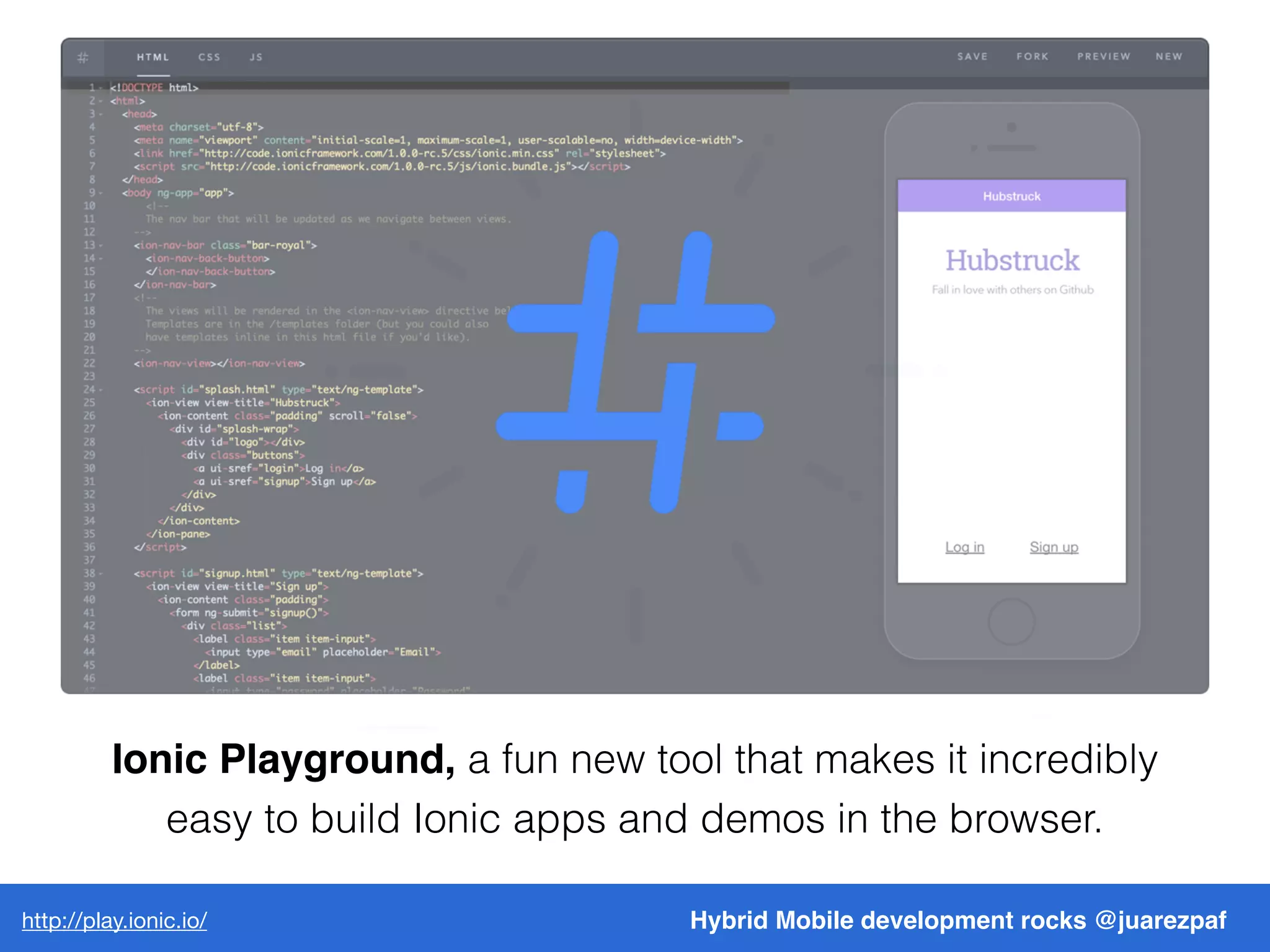Click the input type="email" code line
This screenshot has height=952, width=1270.
coord(323,652)
